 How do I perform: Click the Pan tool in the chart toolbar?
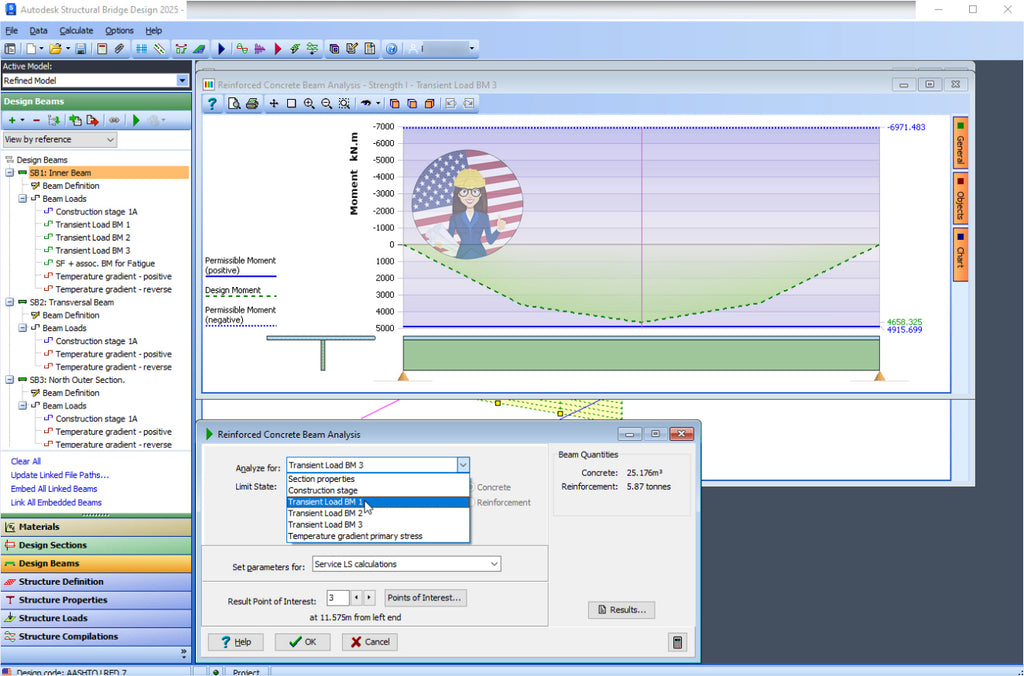click(x=274, y=103)
